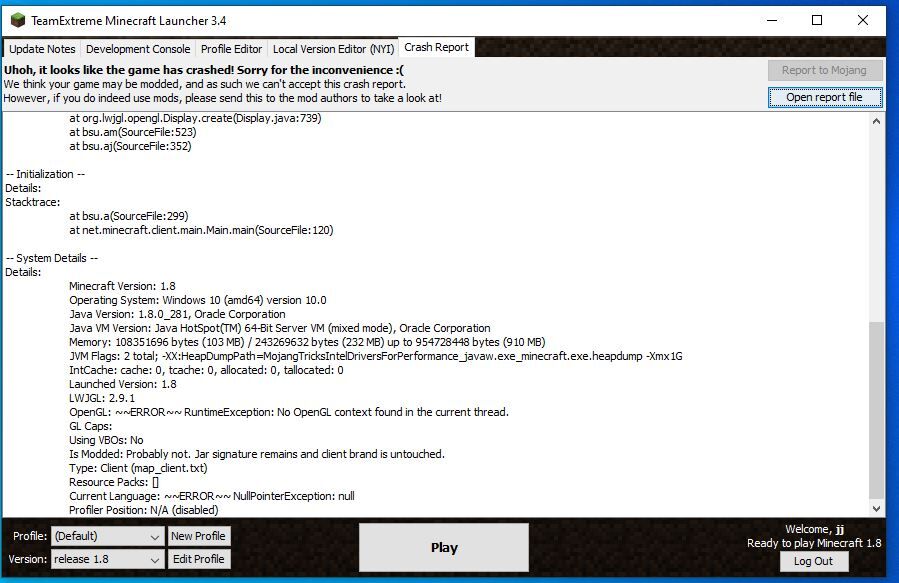Click the crash report scrollbar up arrow
The image size is (899, 583).
[x=876, y=121]
